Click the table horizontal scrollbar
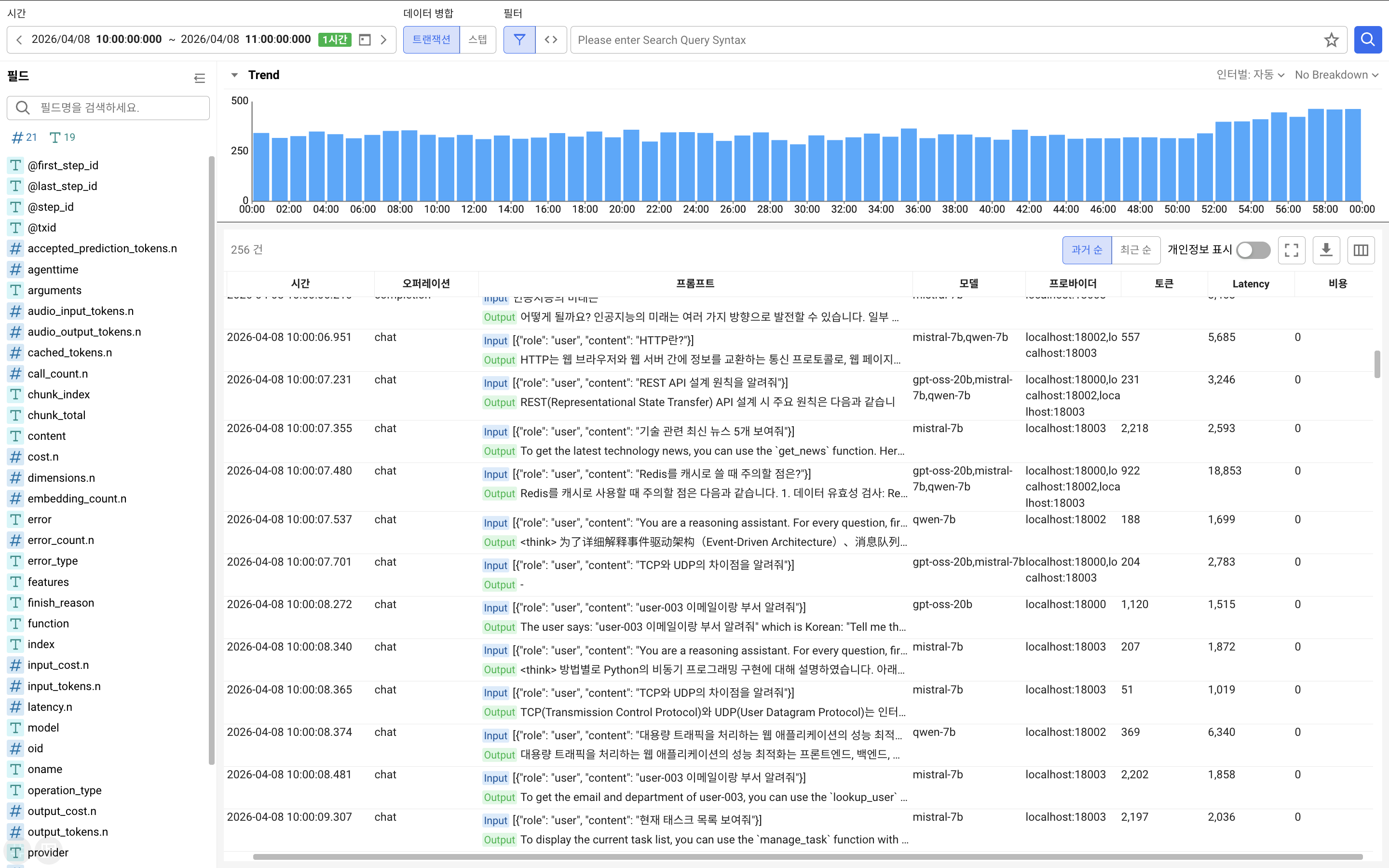The height and width of the screenshot is (868, 1389). pos(807,857)
